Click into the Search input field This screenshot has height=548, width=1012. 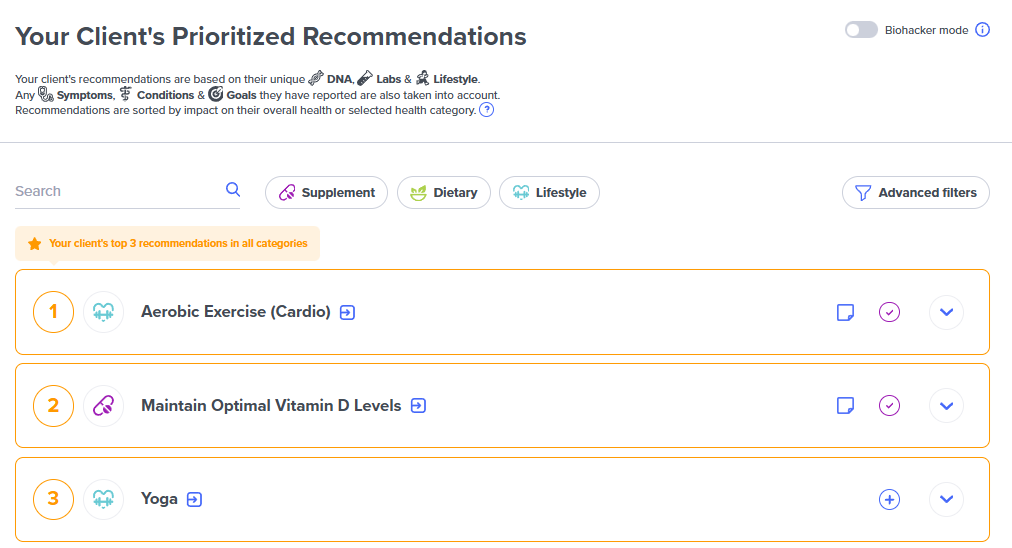[x=115, y=191]
